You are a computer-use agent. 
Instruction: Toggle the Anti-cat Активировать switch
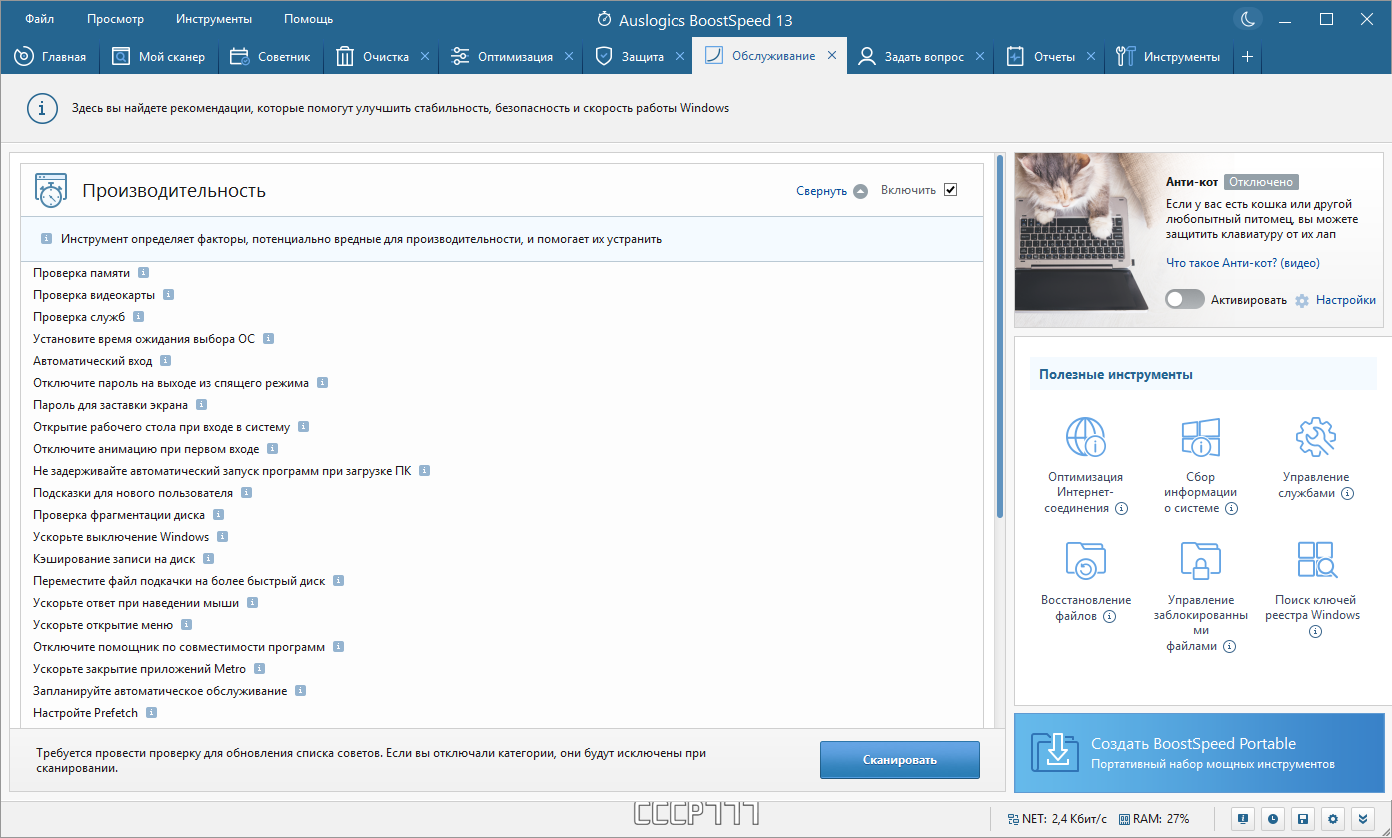pos(1184,299)
